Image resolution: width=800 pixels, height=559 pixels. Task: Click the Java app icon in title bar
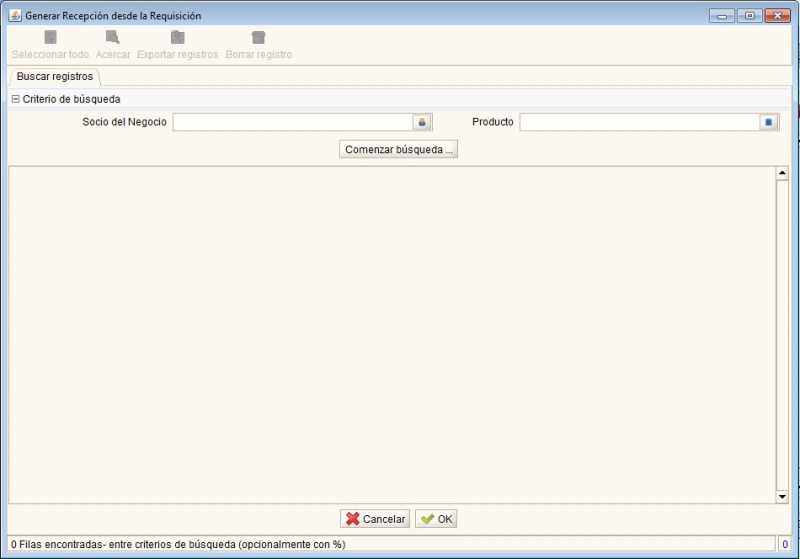point(15,15)
